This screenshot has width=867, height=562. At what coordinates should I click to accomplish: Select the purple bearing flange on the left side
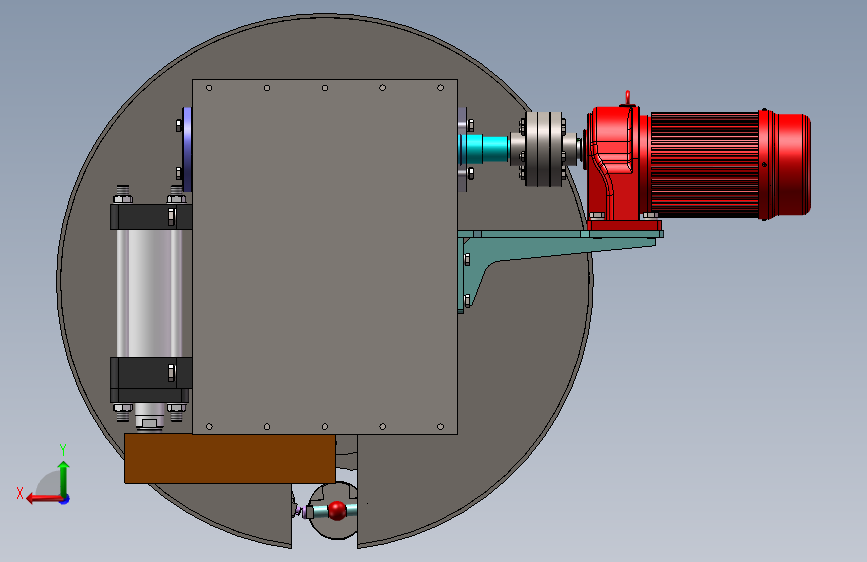pyautogui.click(x=187, y=149)
